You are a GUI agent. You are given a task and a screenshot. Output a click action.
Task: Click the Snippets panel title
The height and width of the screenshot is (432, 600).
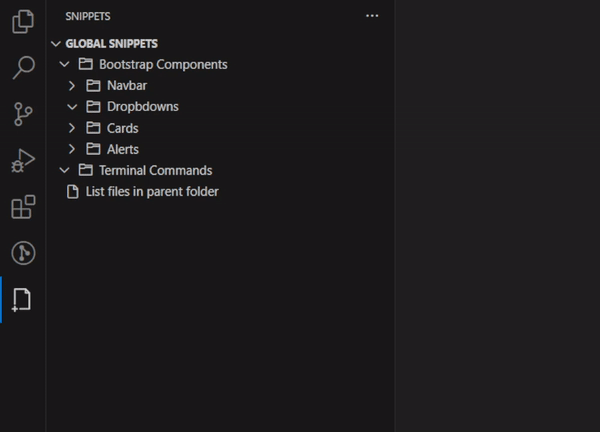pyautogui.click(x=88, y=16)
